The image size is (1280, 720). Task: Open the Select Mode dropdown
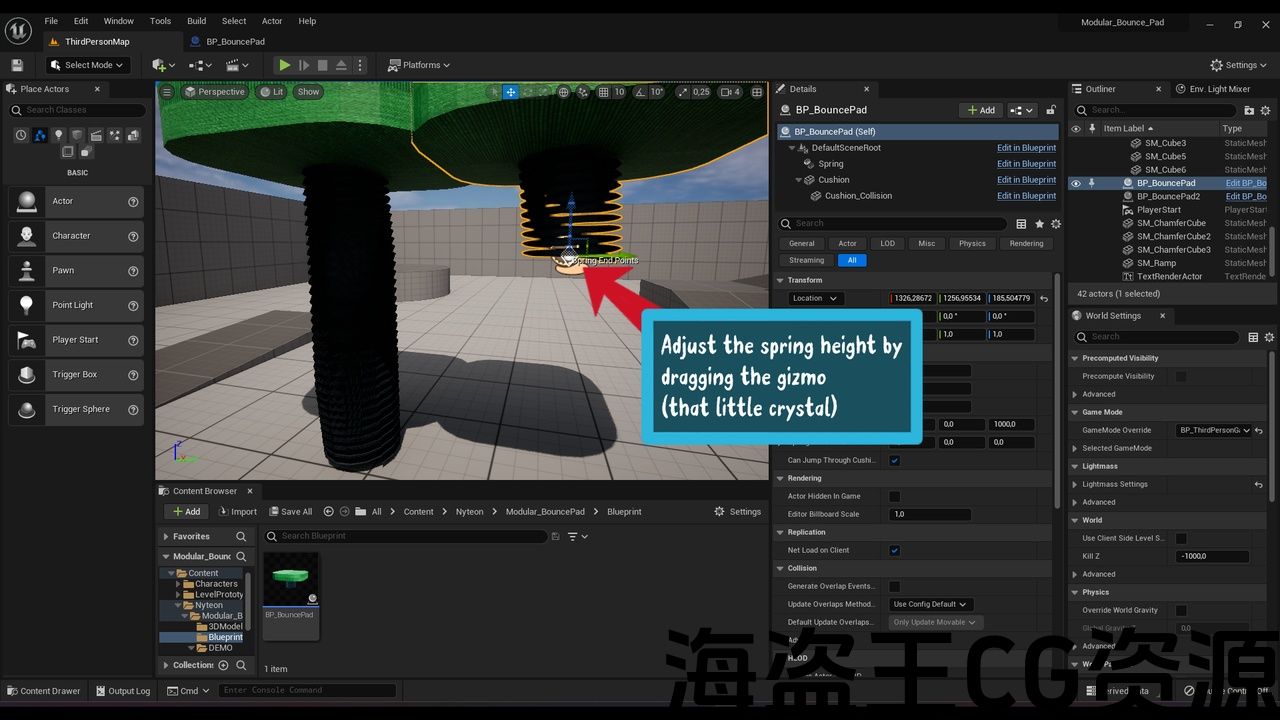point(88,65)
